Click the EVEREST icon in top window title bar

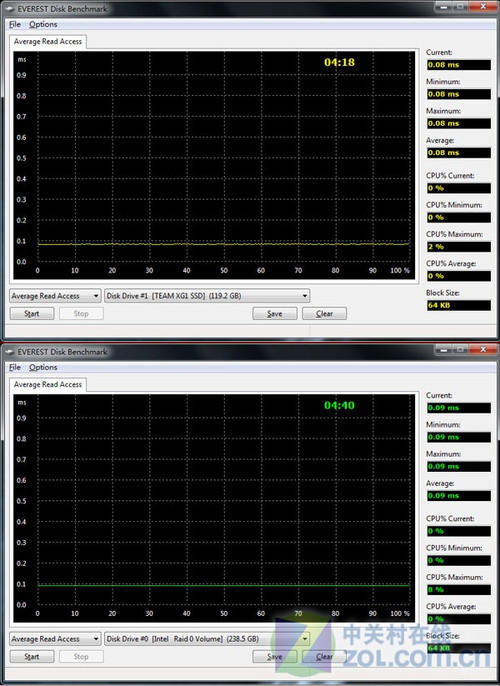point(10,9)
